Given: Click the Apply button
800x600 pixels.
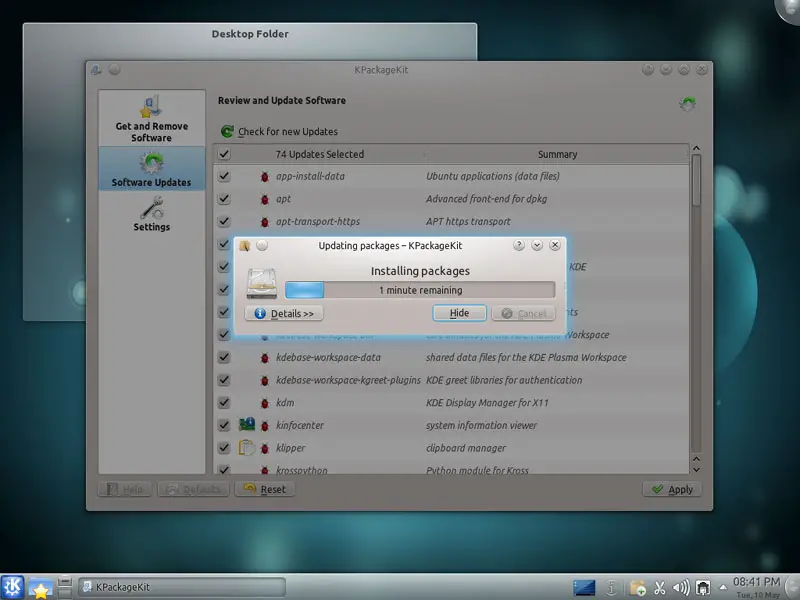Looking at the screenshot, I should pyautogui.click(x=672, y=490).
